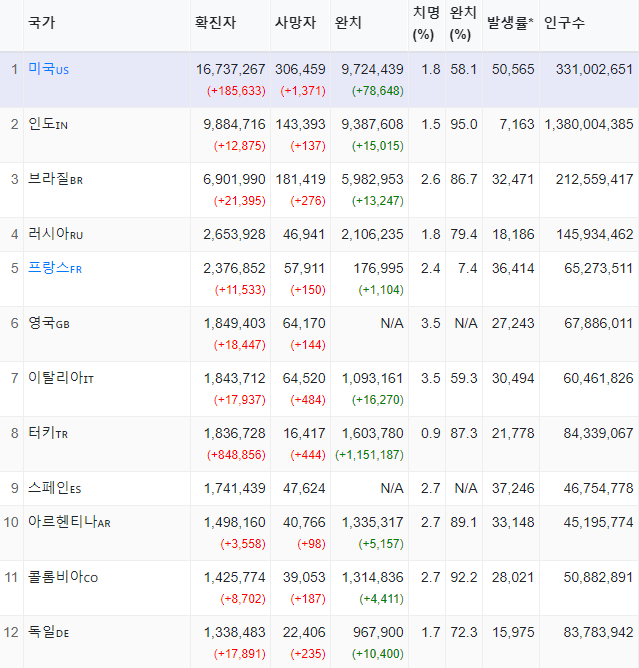Image resolution: width=639 pixels, height=668 pixels.
Task: Click Turkey recovered increase +1,151,187
Action: (x=369, y=455)
